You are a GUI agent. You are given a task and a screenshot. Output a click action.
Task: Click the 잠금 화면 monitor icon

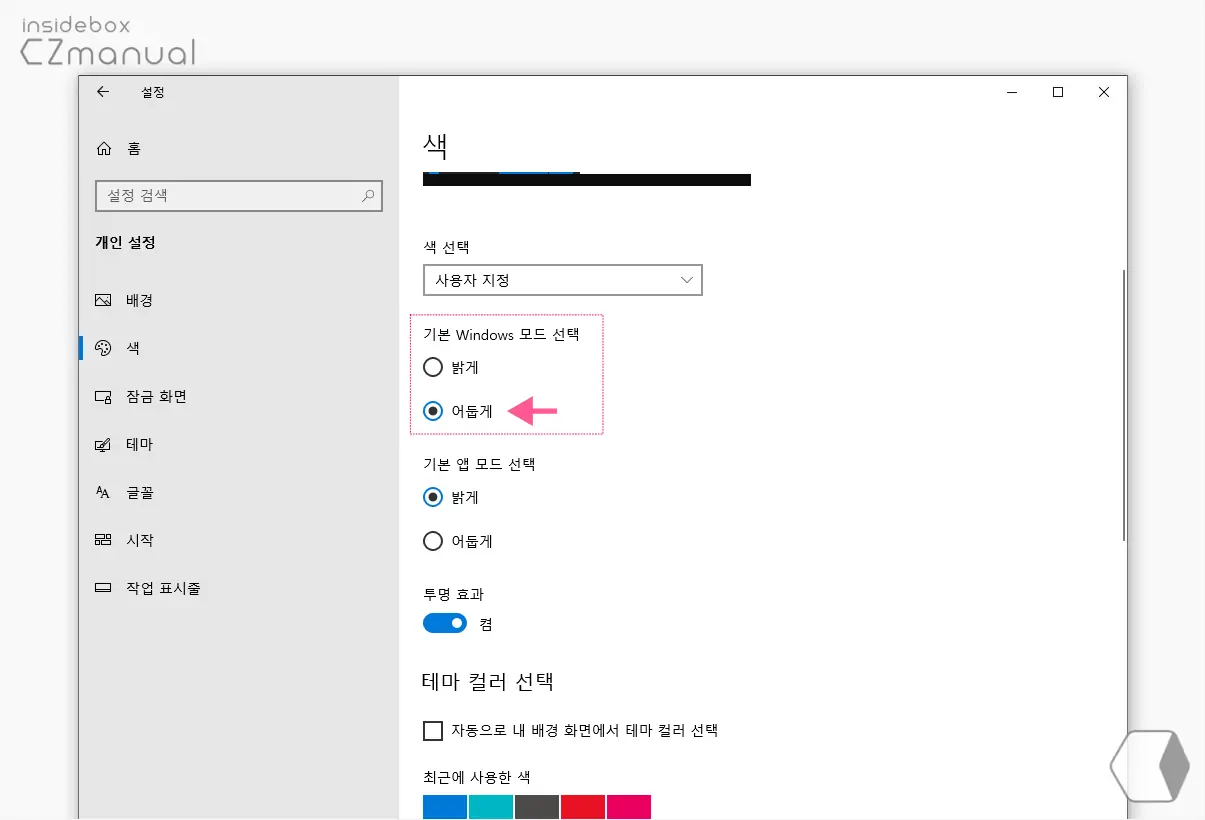[103, 397]
